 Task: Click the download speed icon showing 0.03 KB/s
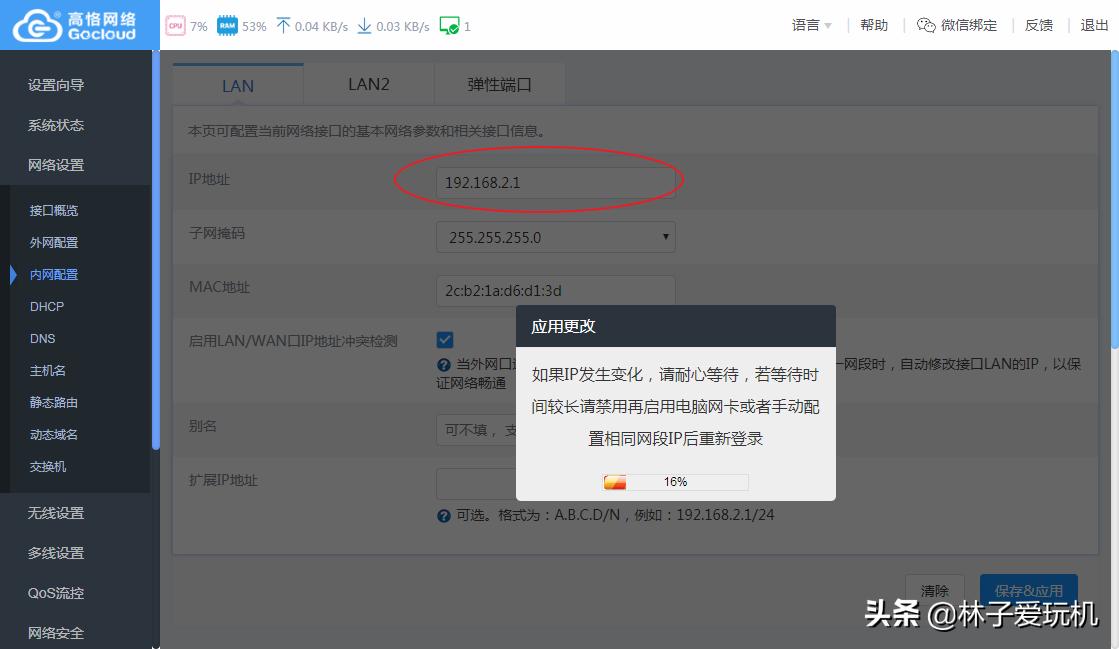click(x=364, y=25)
